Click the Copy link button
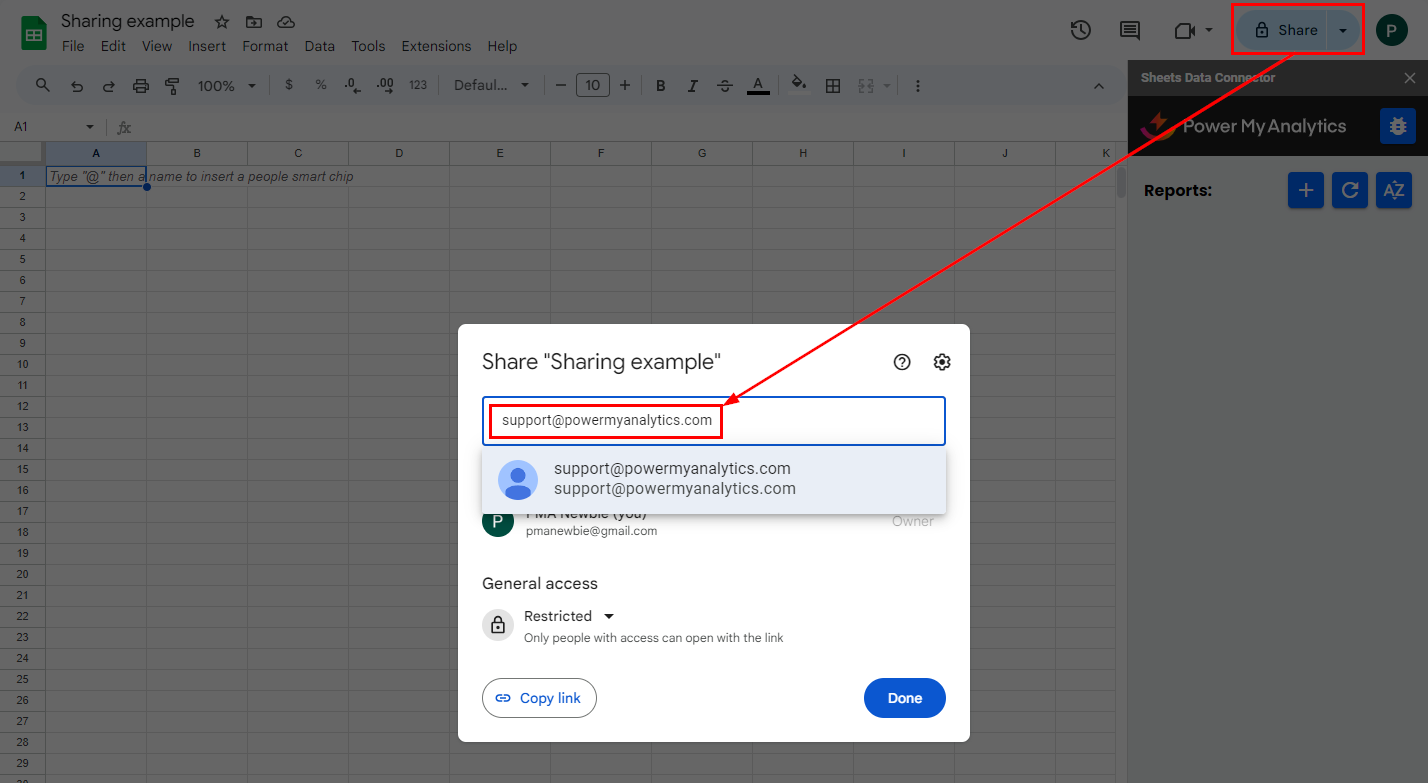The width and height of the screenshot is (1428, 783). click(x=539, y=698)
